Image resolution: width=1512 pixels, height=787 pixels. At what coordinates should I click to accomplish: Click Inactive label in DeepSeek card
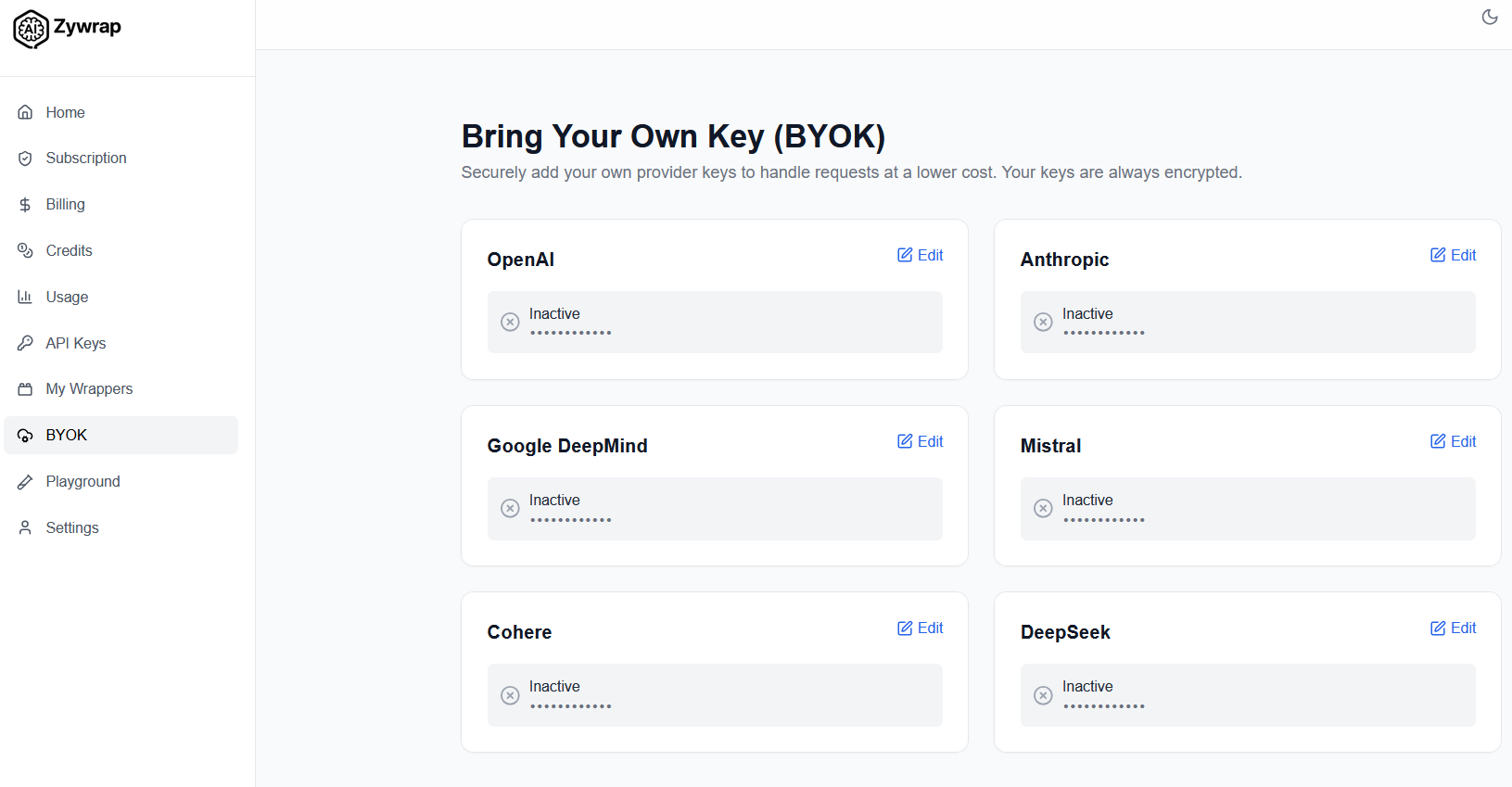tap(1087, 687)
